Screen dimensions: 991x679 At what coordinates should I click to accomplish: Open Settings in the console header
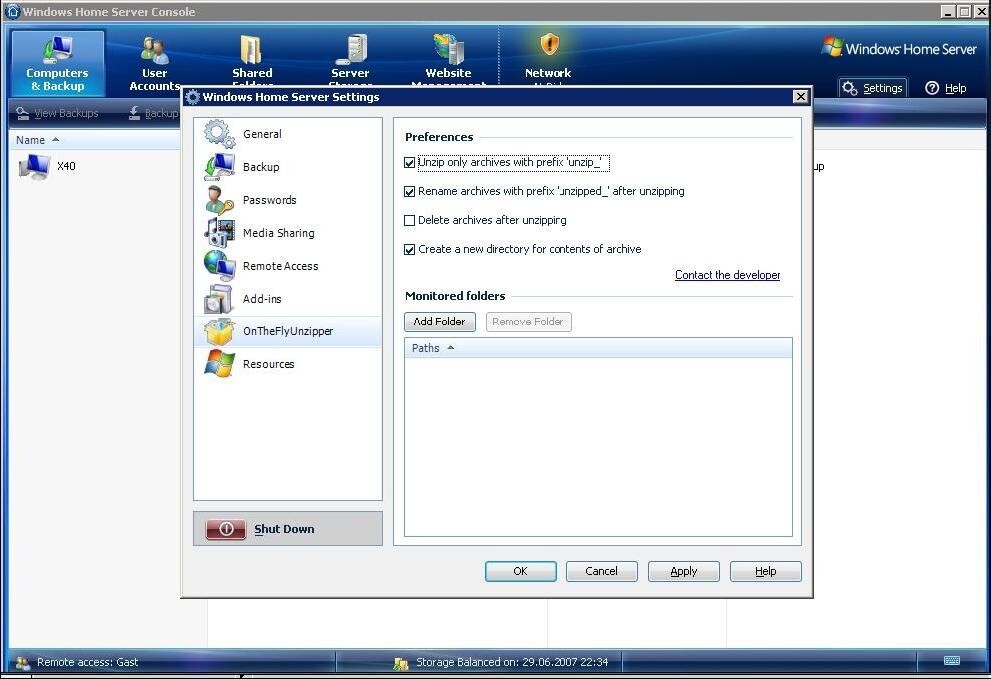tap(873, 88)
